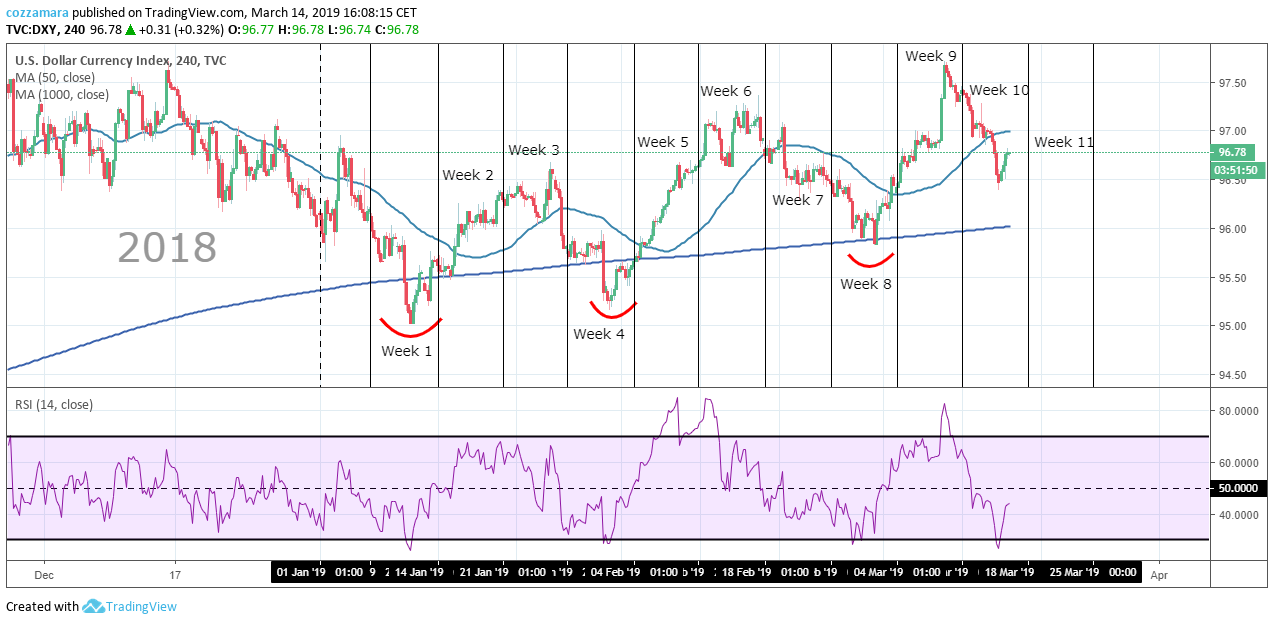Click the Week 8 label
This screenshot has width=1274, height=624.
point(866,284)
